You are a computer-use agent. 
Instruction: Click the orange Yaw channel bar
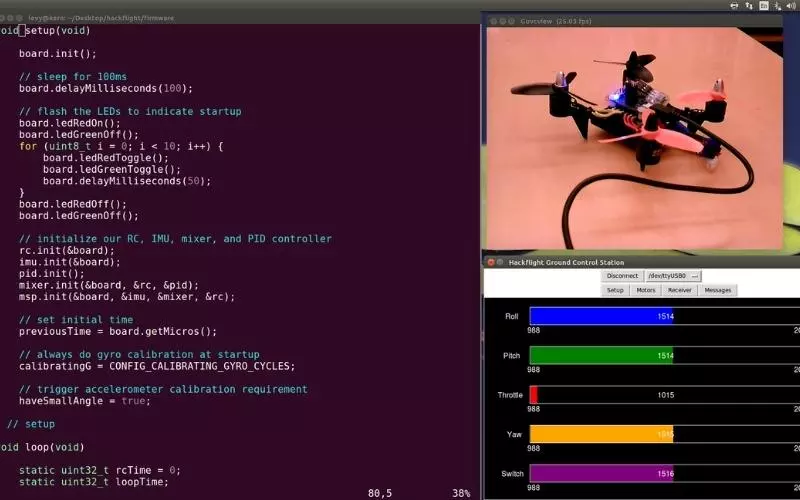(602, 434)
